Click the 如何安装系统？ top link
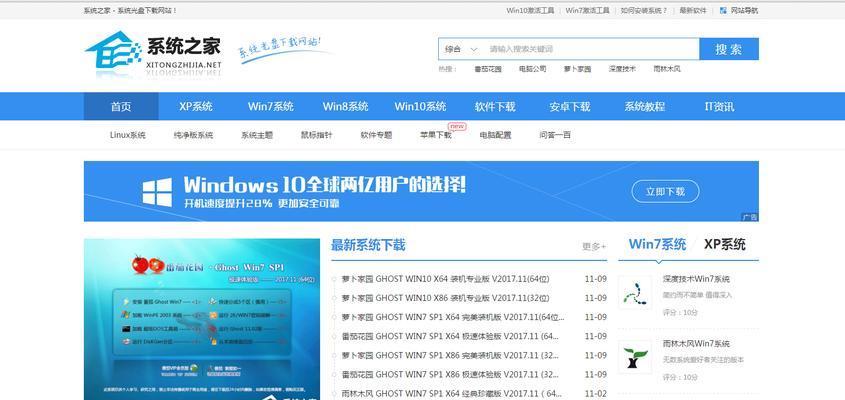Image resolution: width=845 pixels, height=400 pixels. 644,10
